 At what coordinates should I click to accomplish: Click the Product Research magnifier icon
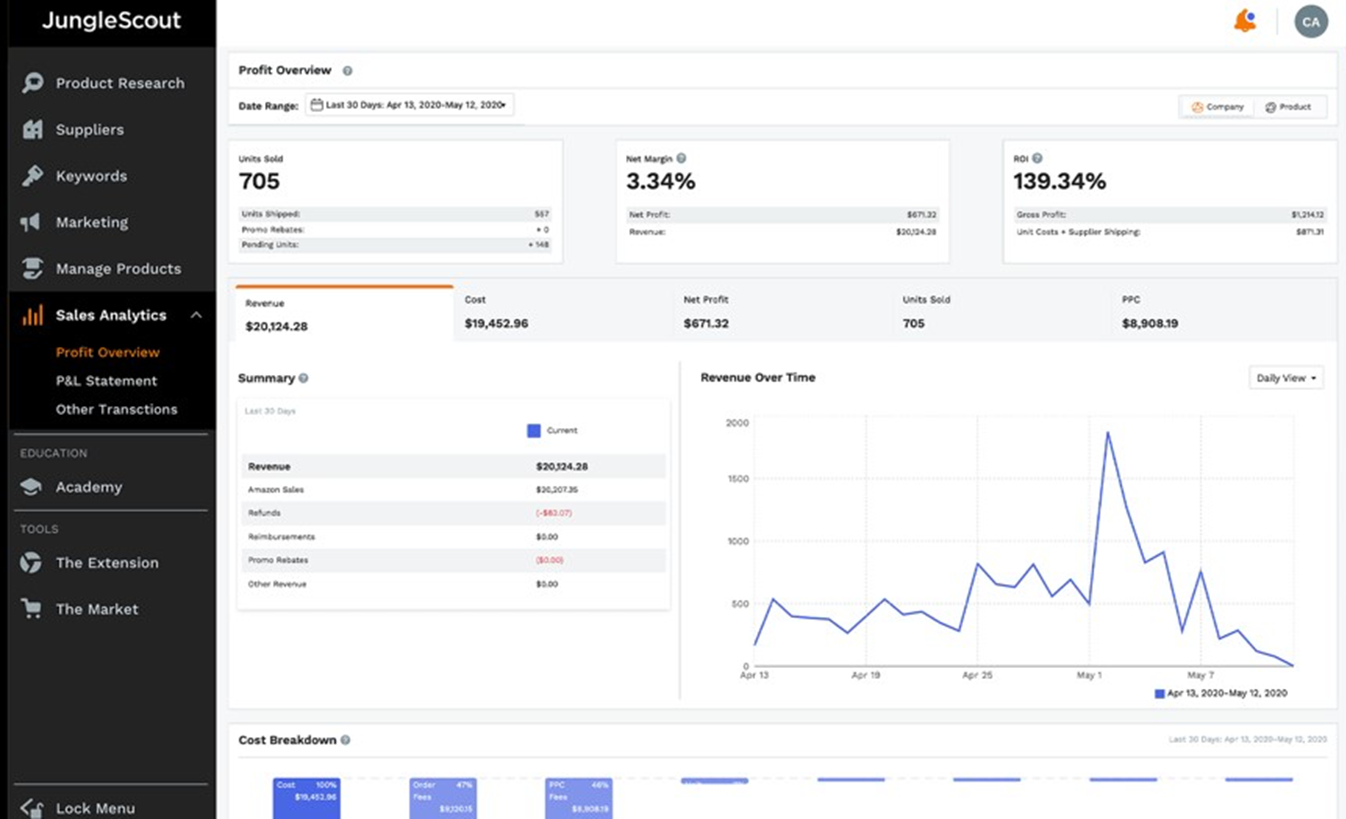coord(32,83)
